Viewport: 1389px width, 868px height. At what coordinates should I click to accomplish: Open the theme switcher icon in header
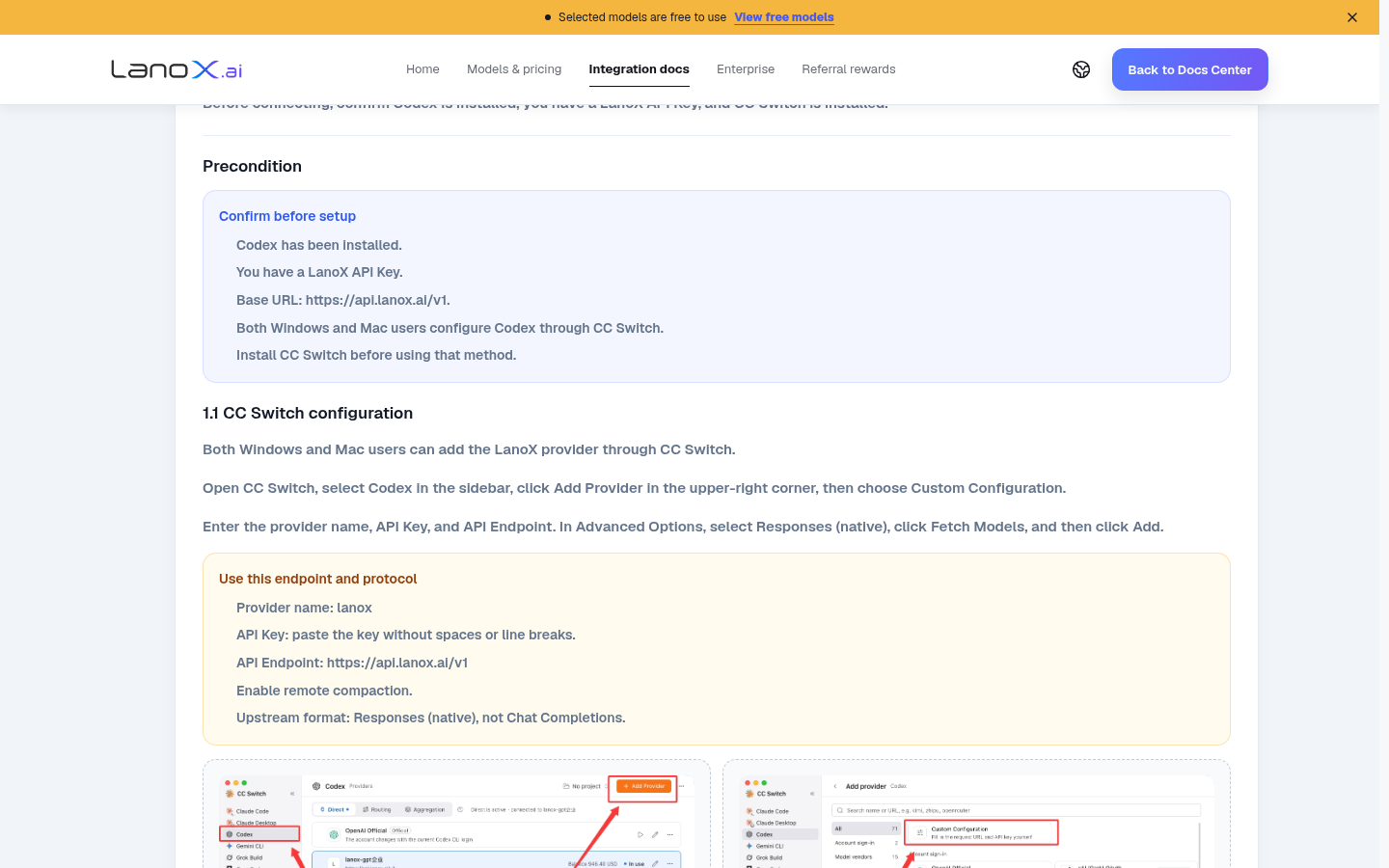pos(1081,69)
